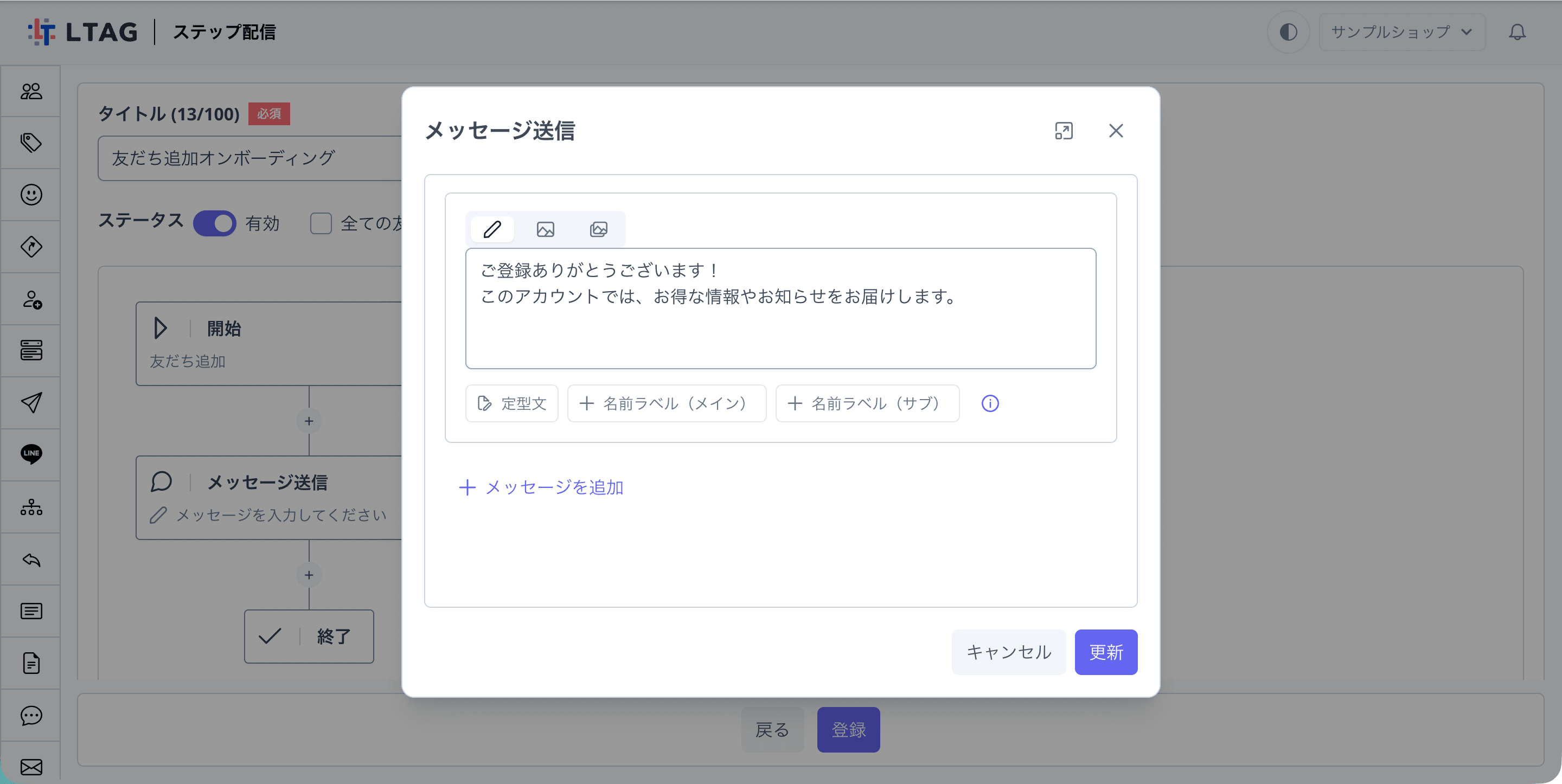Click the envelope mail sidebar icon

click(31, 767)
